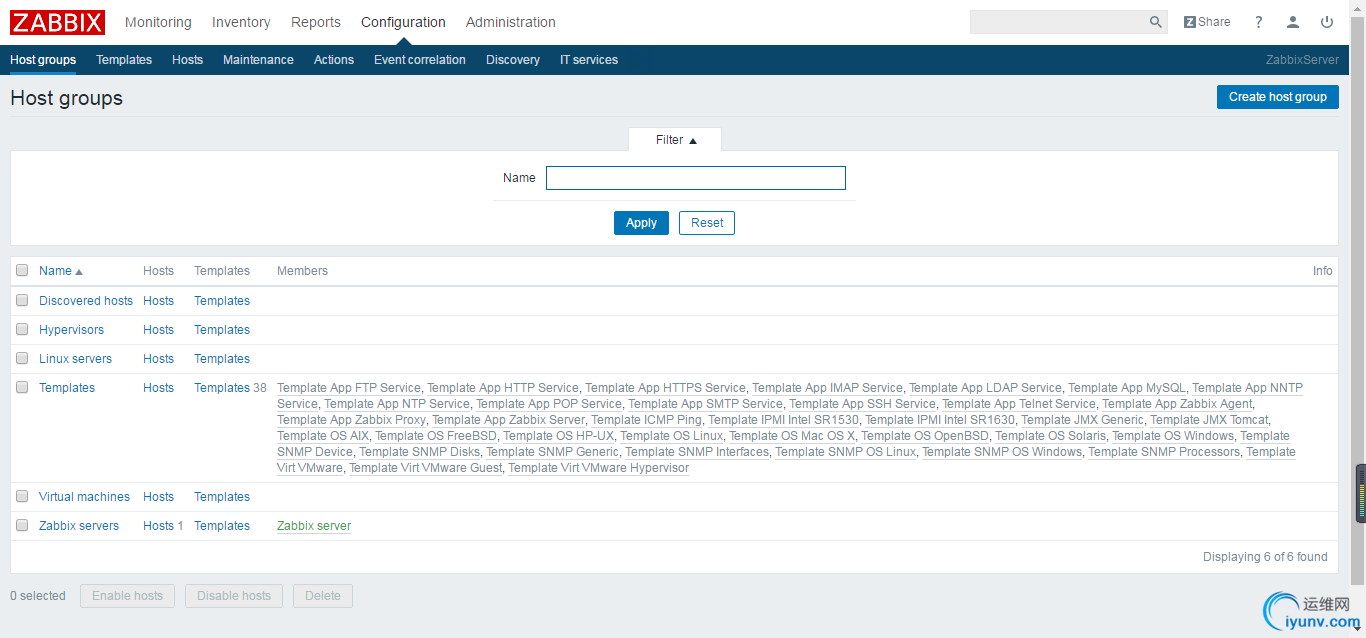Open the Linux servers group link

(75, 358)
